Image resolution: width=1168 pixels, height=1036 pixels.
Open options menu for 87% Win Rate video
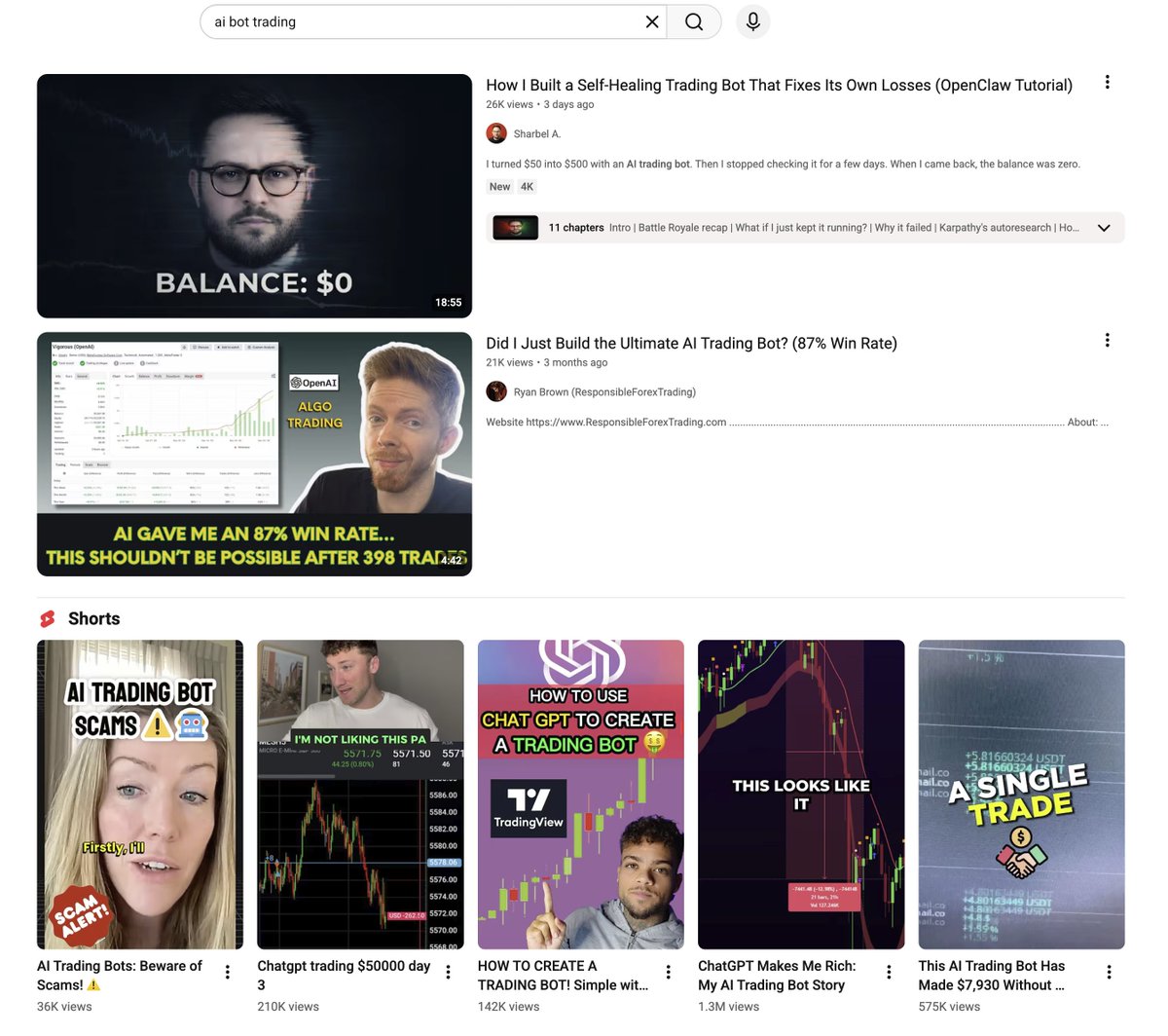click(1107, 341)
